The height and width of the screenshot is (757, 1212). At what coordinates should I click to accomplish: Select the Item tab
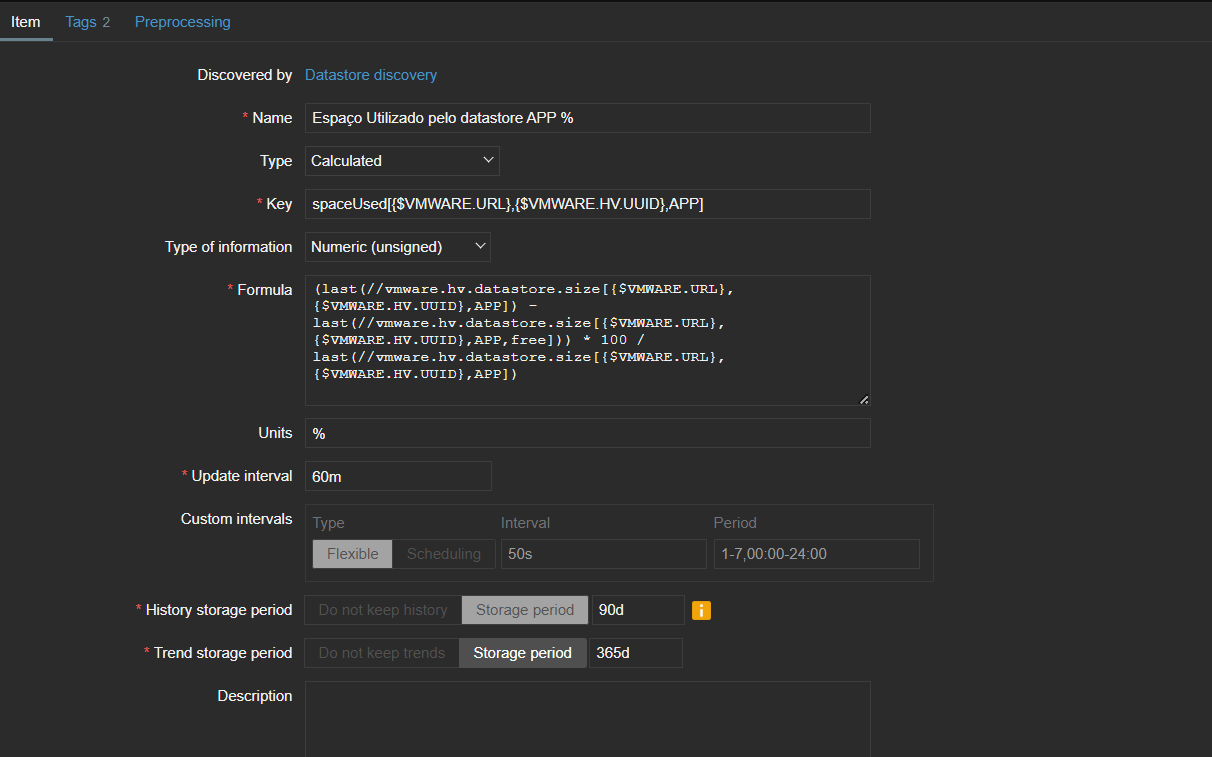coord(26,22)
